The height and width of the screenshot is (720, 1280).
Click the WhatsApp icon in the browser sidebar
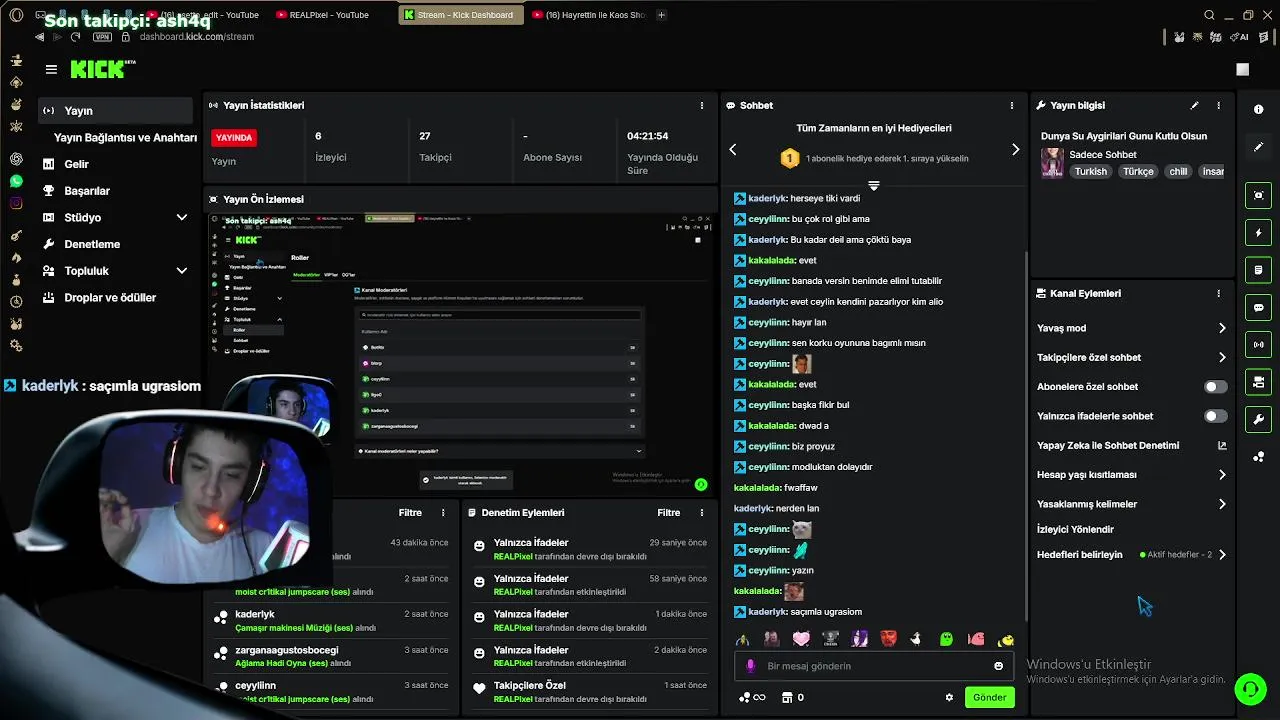(x=16, y=181)
